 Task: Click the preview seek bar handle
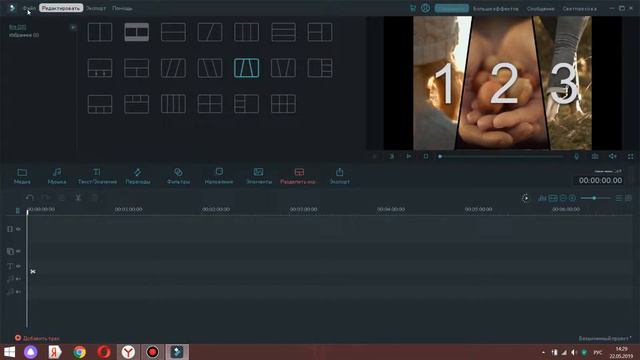pyautogui.click(x=440, y=156)
